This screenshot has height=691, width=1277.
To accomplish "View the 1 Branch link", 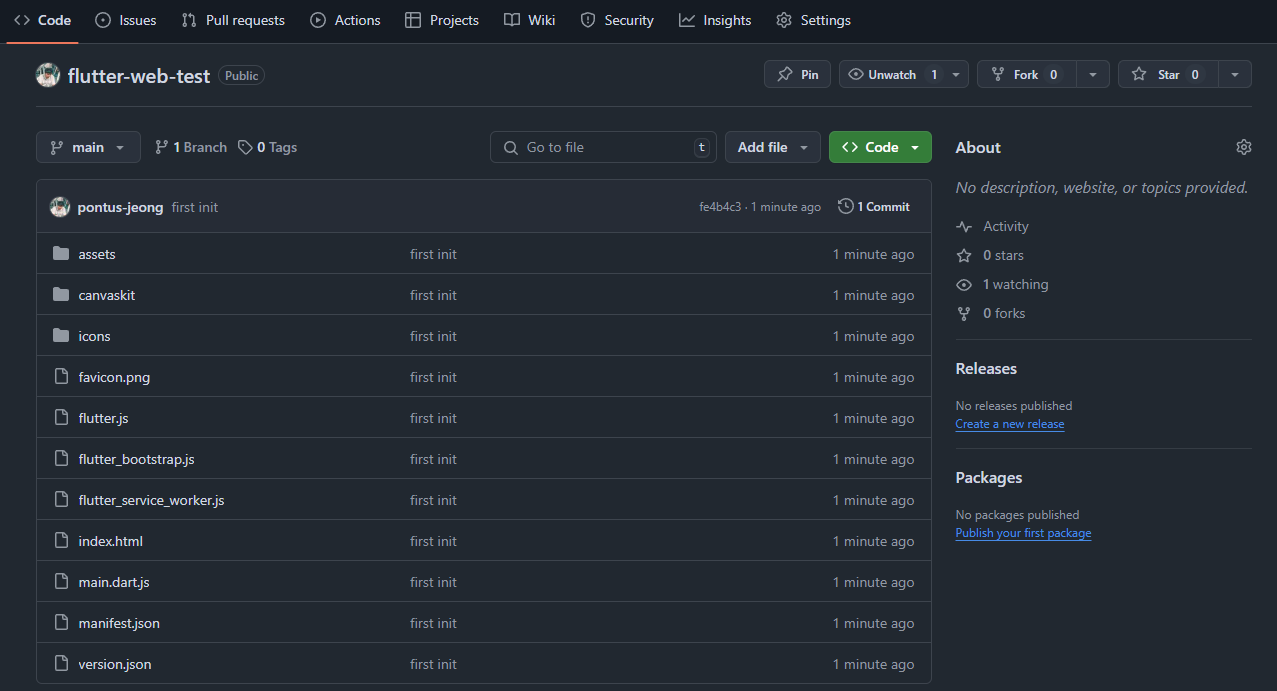I will point(191,147).
